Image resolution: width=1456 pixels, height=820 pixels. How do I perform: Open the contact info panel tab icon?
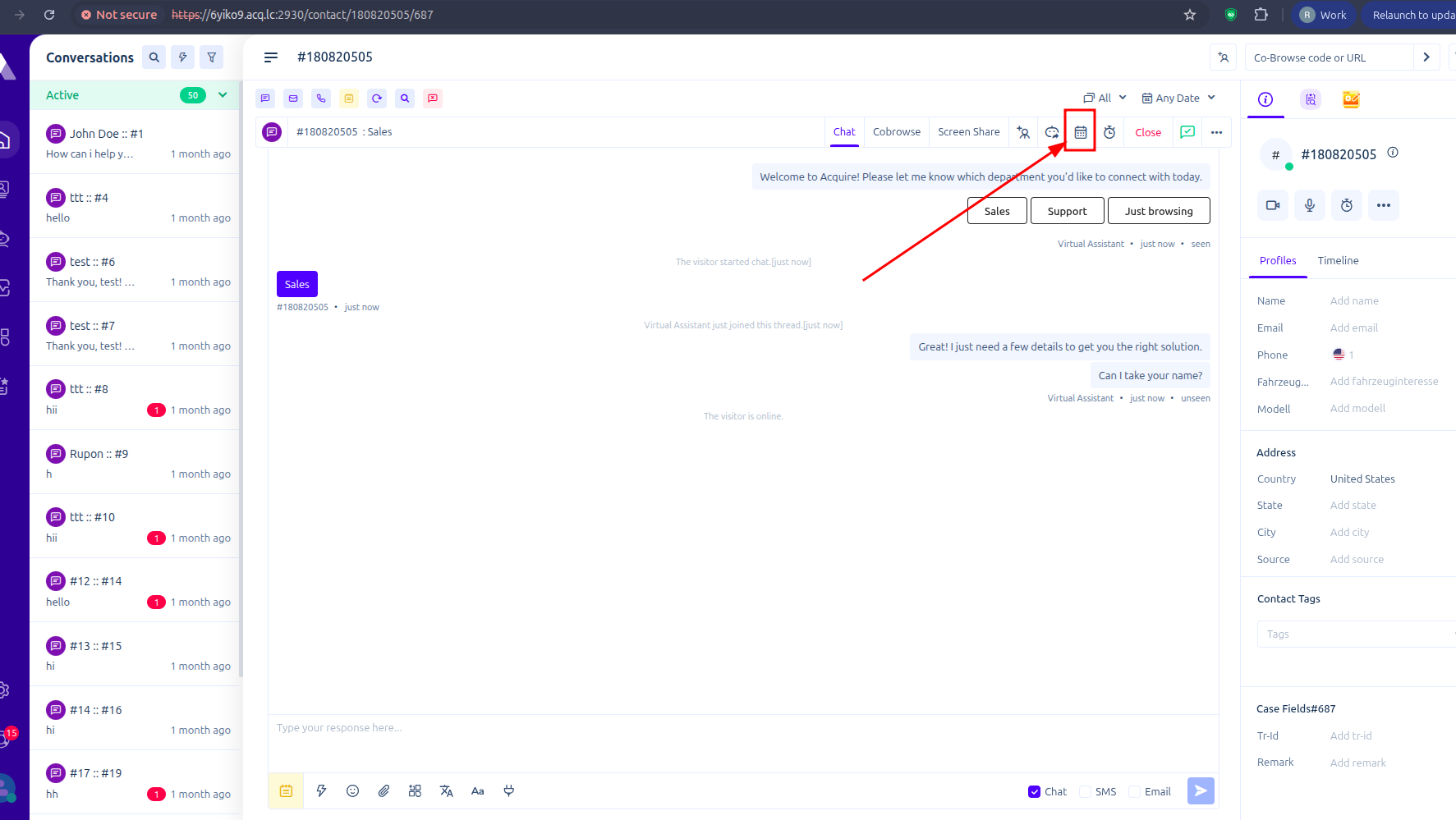click(1265, 99)
